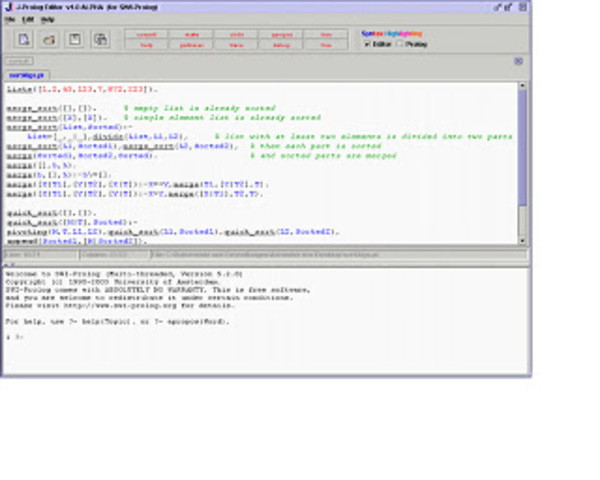The width and height of the screenshot is (600, 480).
Task: Click the 'Welcome to SWI-Prolog' console line
Action: 124,274
